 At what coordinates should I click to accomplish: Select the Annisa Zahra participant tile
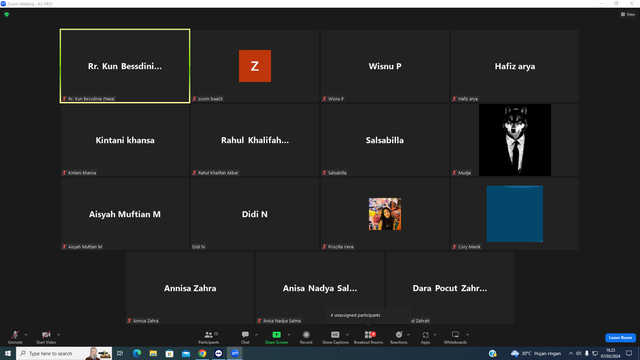[x=190, y=288]
